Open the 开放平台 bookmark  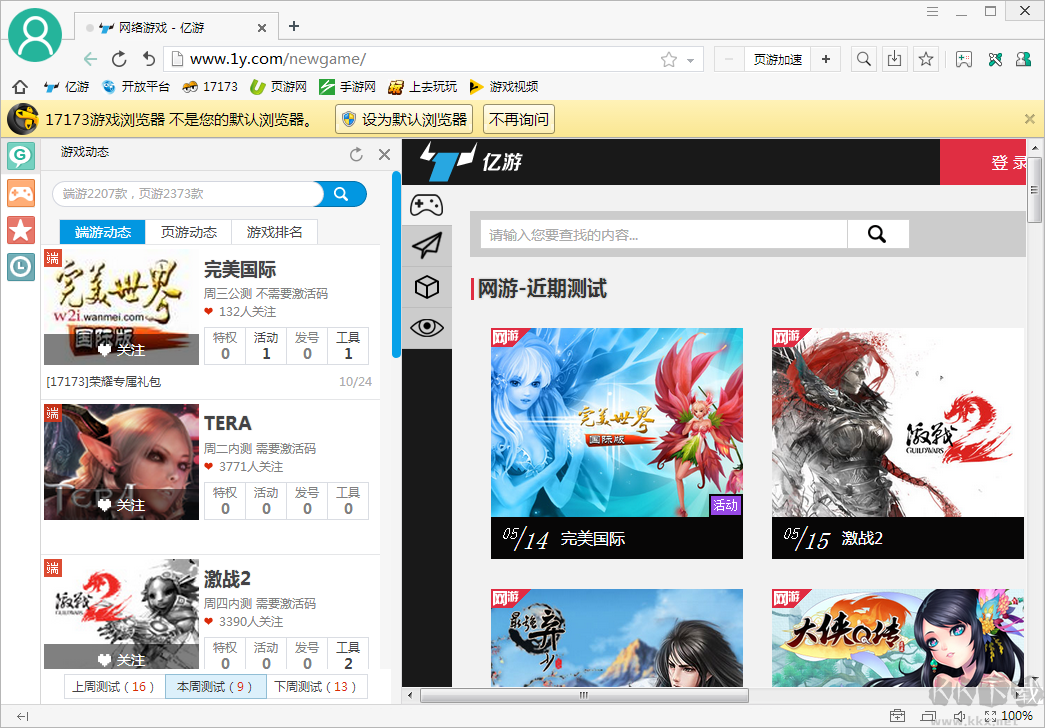pos(135,87)
